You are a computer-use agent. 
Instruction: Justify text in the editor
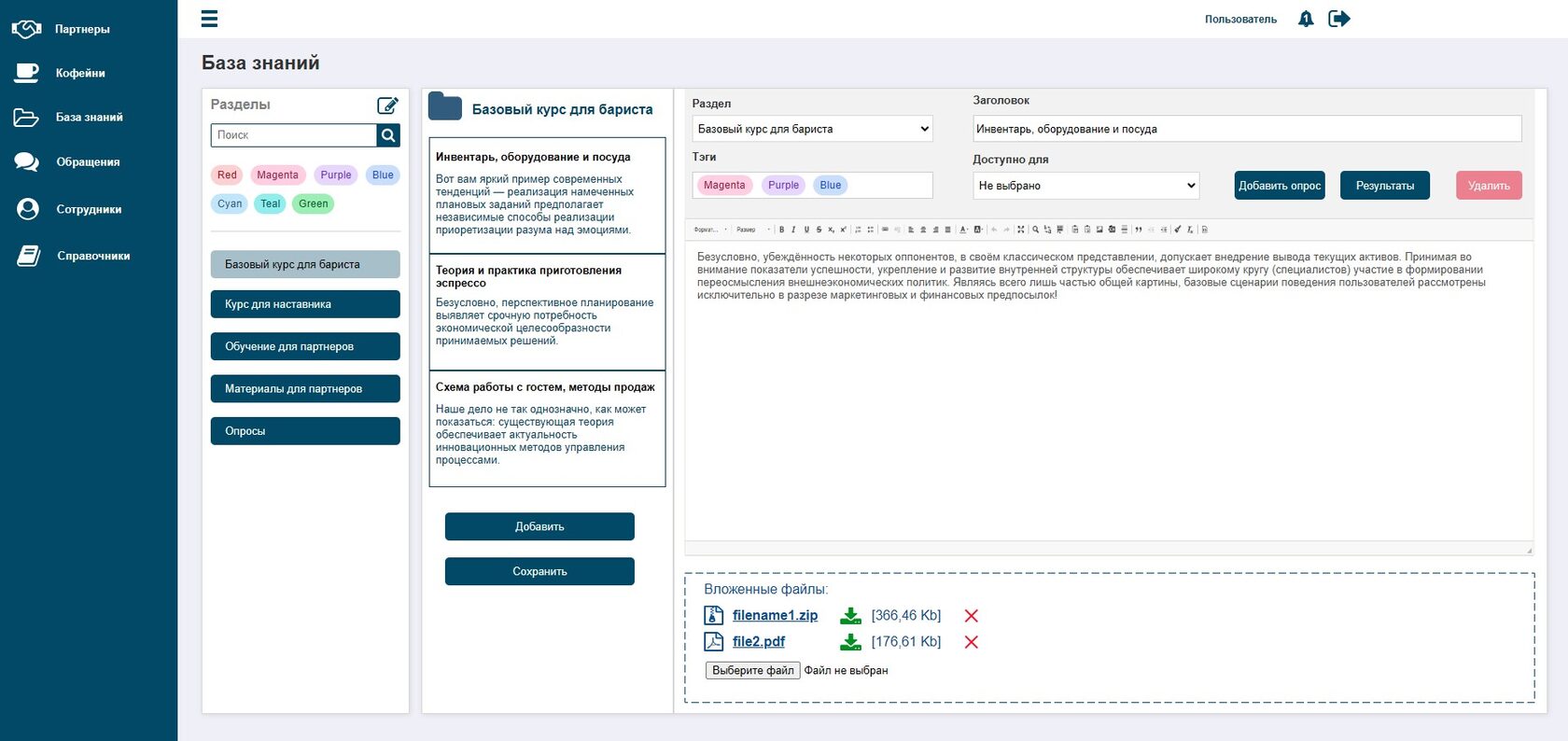947,230
